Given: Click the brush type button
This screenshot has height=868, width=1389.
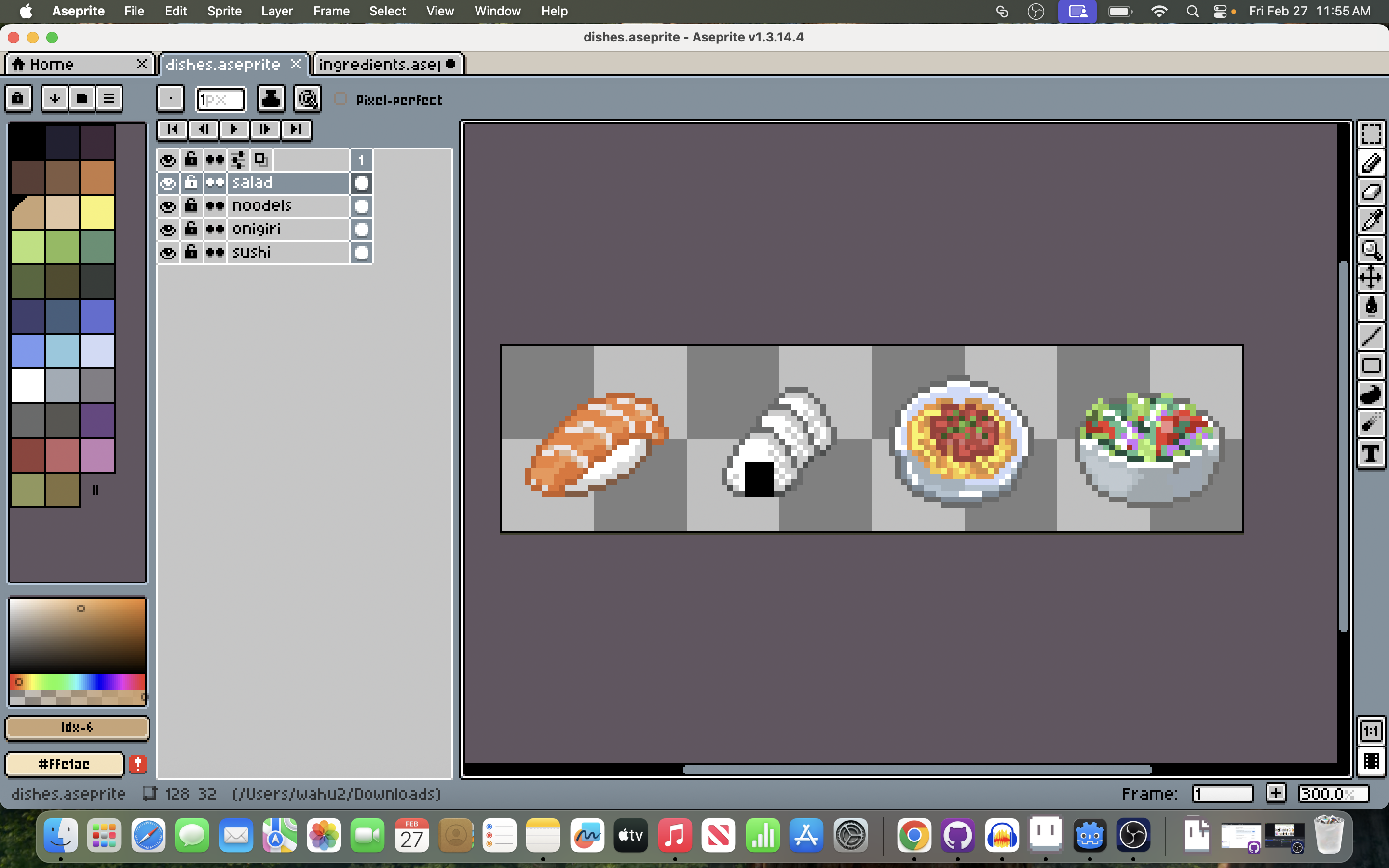Looking at the screenshot, I should click(170, 99).
